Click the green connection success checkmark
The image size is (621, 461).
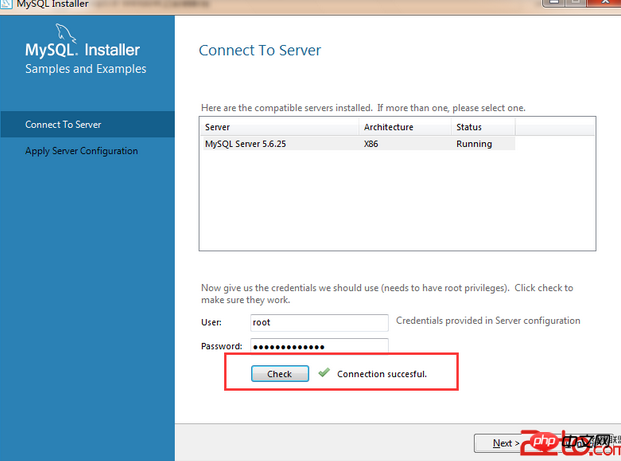(x=324, y=372)
